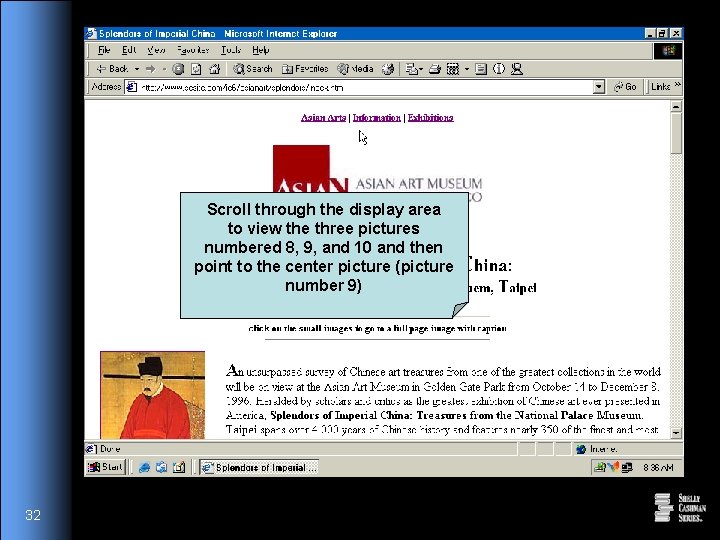Click the Internet zone status icon

[581, 449]
